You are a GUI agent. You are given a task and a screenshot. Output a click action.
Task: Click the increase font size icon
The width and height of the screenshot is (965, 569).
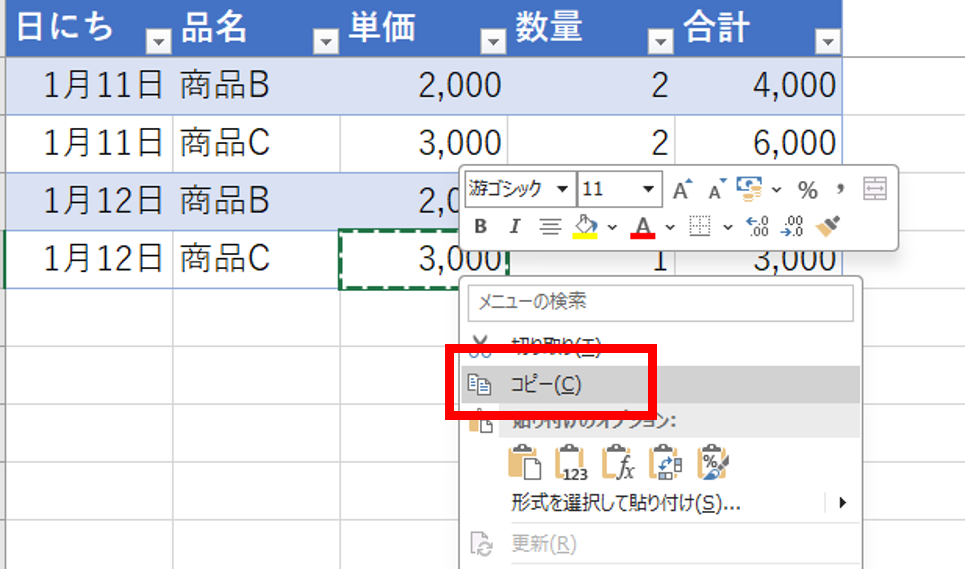click(681, 189)
